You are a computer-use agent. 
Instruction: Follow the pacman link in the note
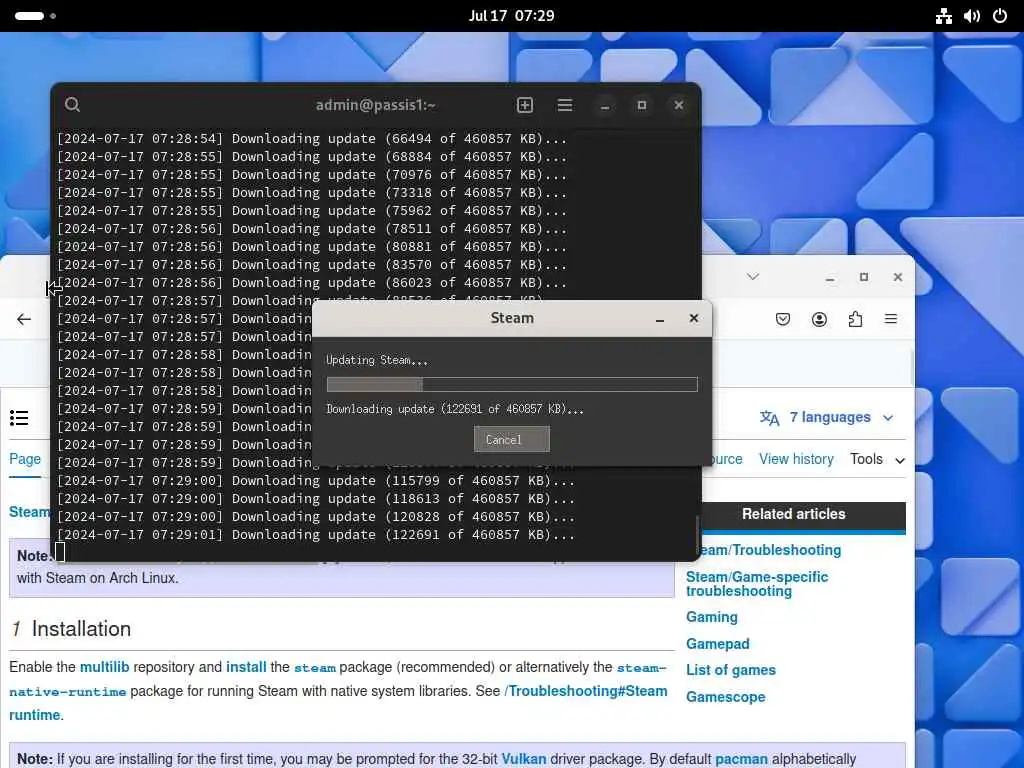point(741,759)
